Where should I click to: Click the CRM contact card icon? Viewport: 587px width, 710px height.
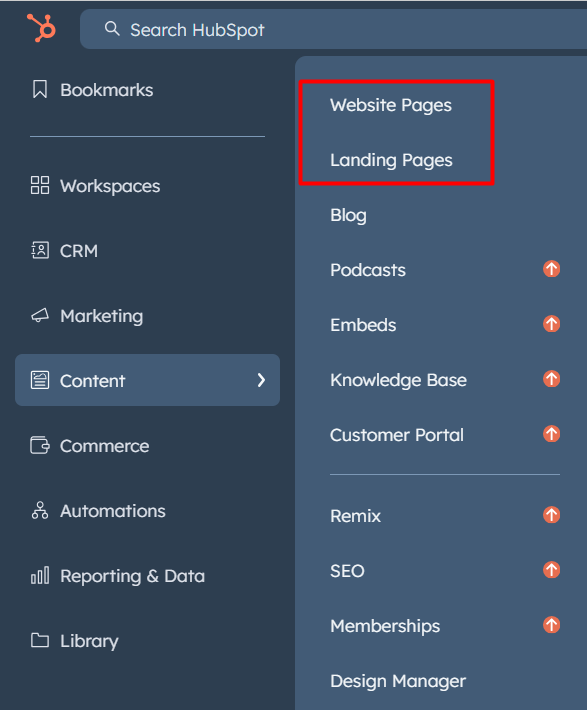[40, 250]
